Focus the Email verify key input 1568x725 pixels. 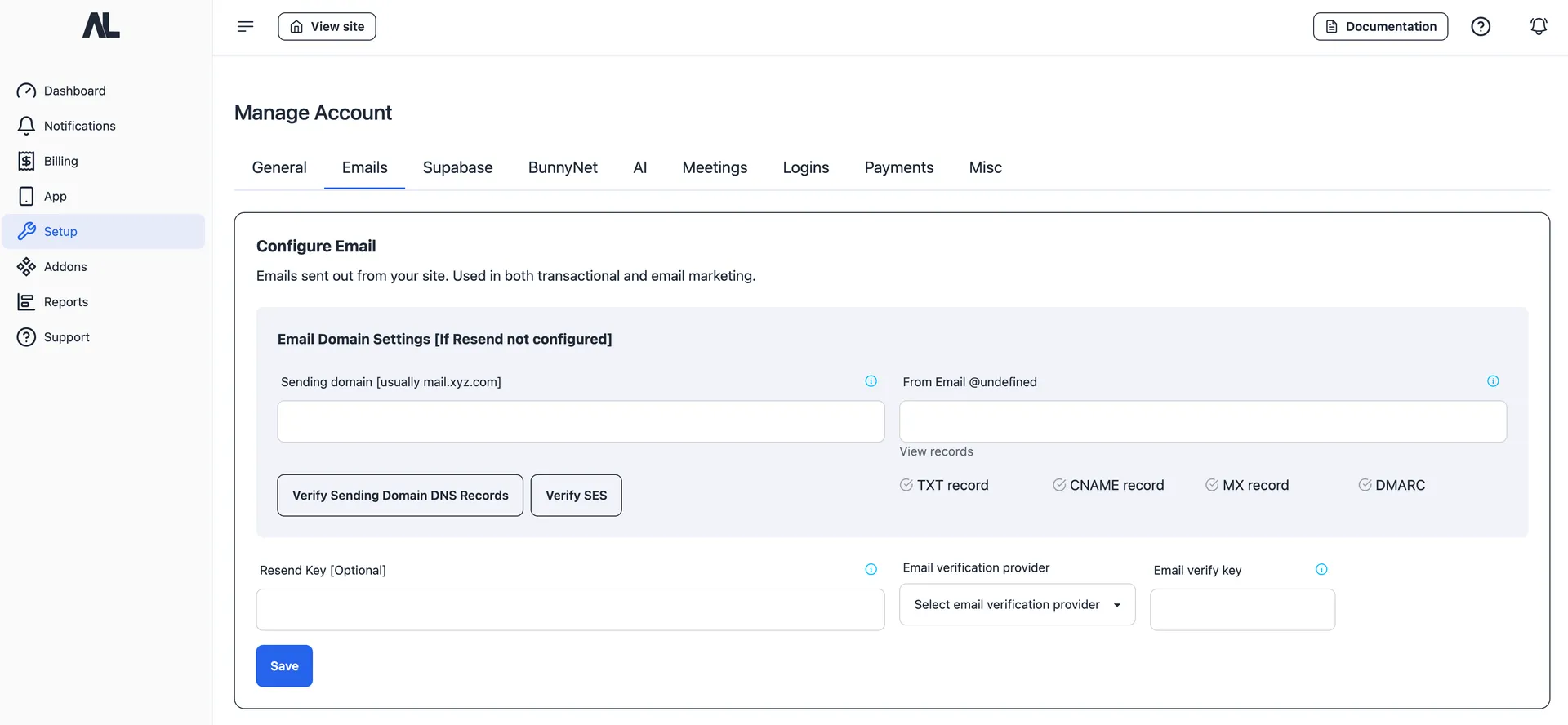[1243, 610]
